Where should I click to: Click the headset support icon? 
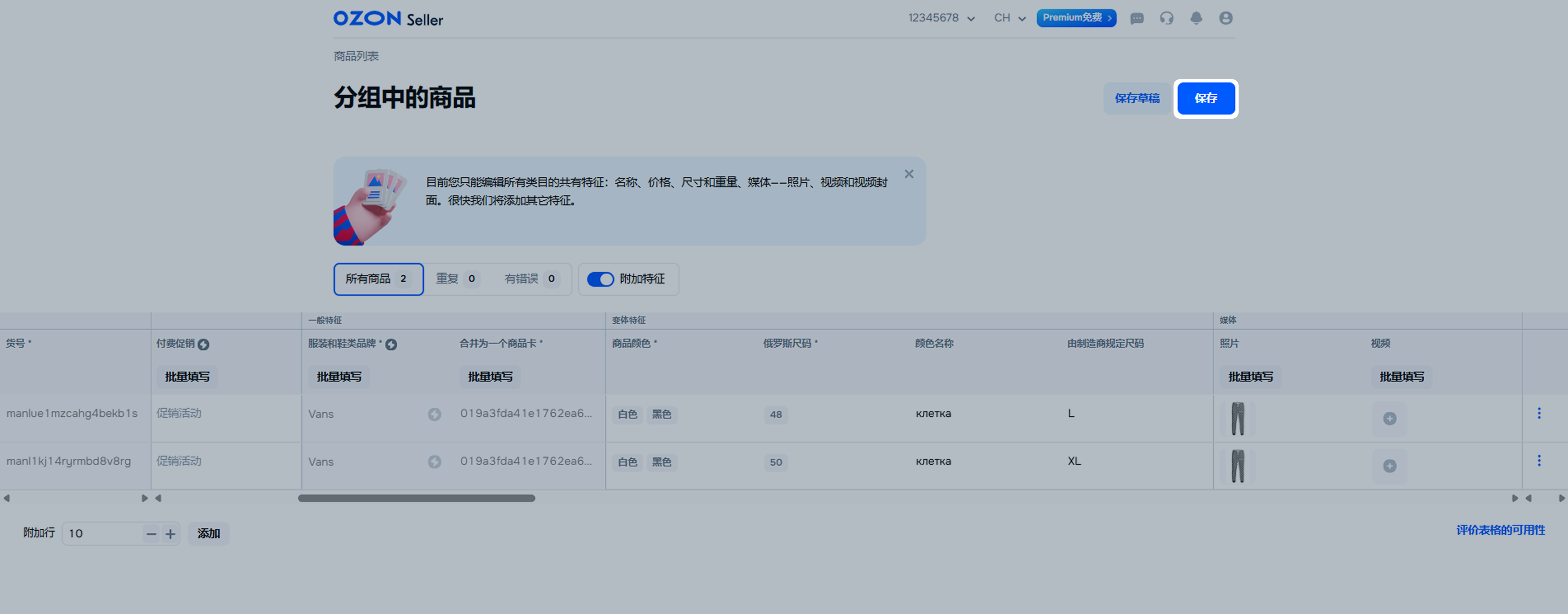click(x=1166, y=18)
